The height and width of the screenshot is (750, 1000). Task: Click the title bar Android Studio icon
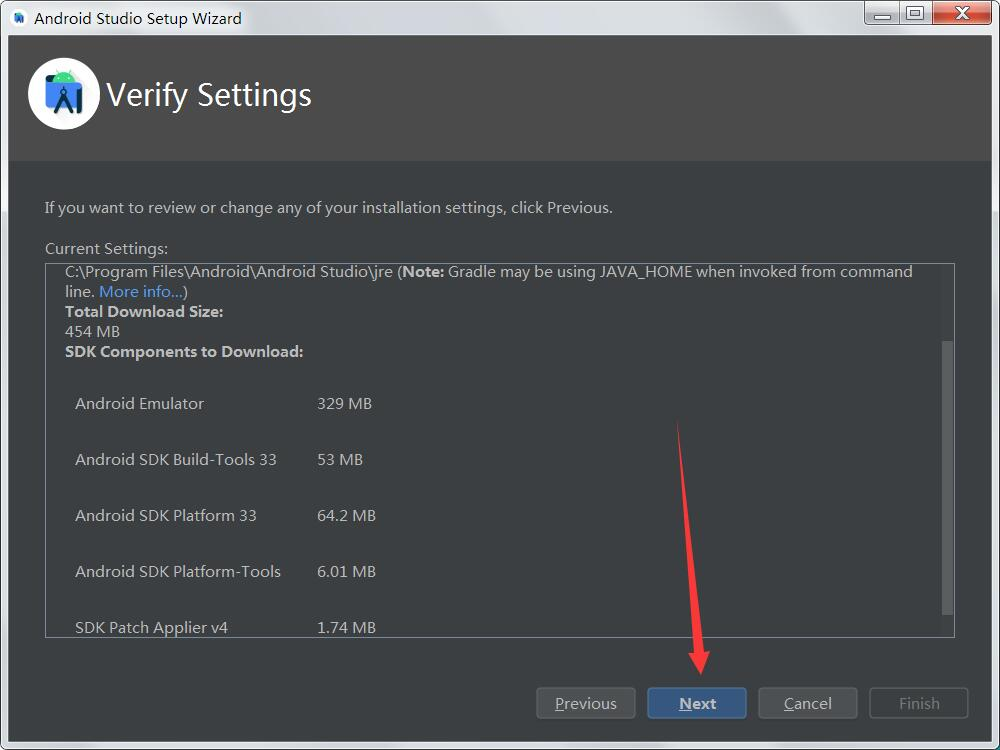(19, 18)
